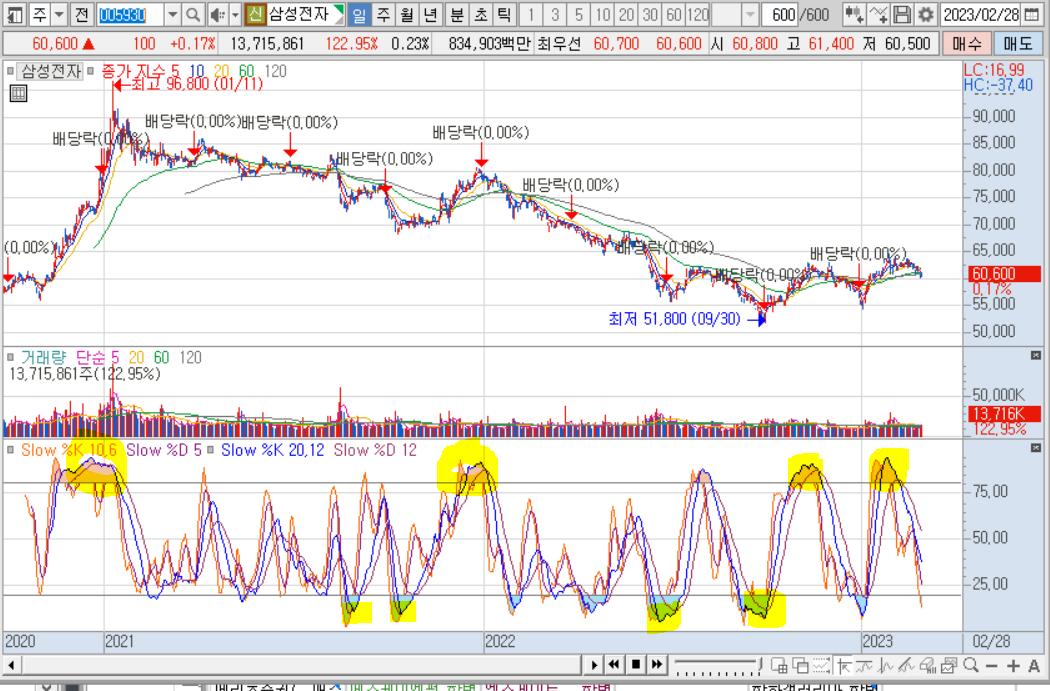Click the zoom-in plus icon at bottom right

pyautogui.click(x=1013, y=663)
